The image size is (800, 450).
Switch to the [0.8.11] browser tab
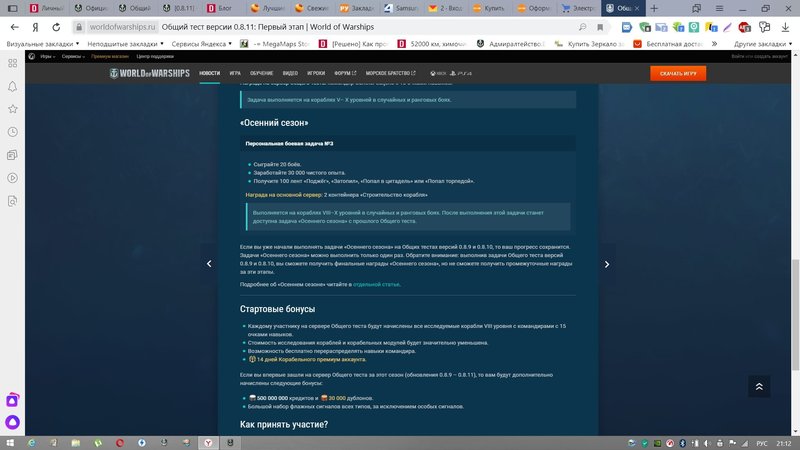(x=180, y=8)
